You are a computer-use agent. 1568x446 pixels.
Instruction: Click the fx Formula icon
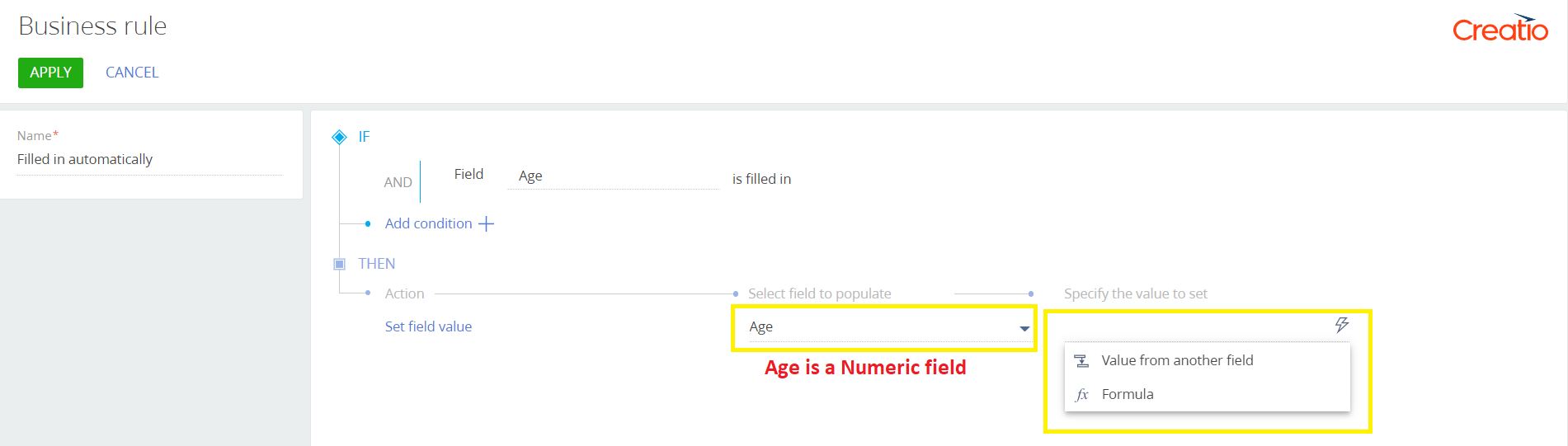click(x=1082, y=395)
